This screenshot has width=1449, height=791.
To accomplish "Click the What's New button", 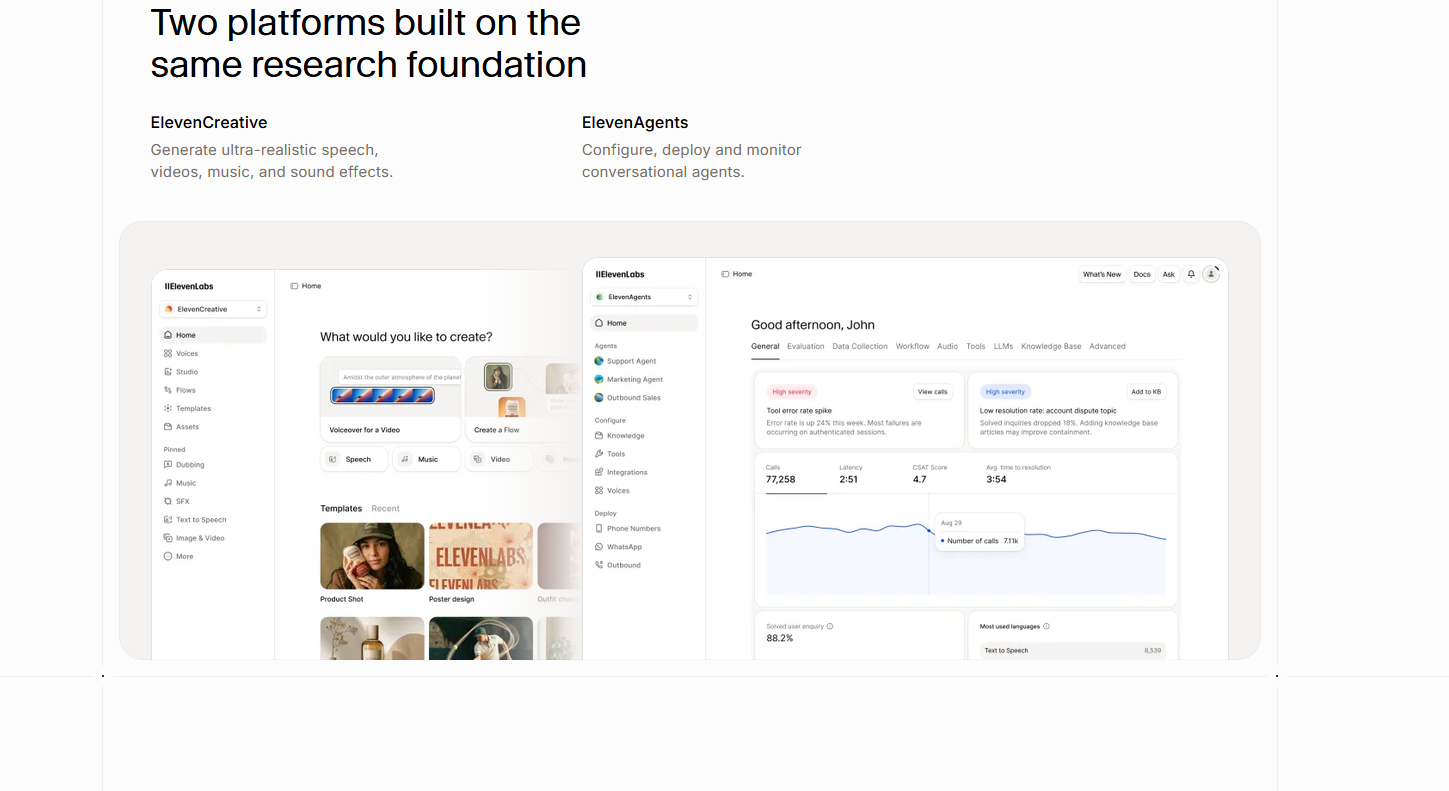I will pyautogui.click(x=1102, y=274).
